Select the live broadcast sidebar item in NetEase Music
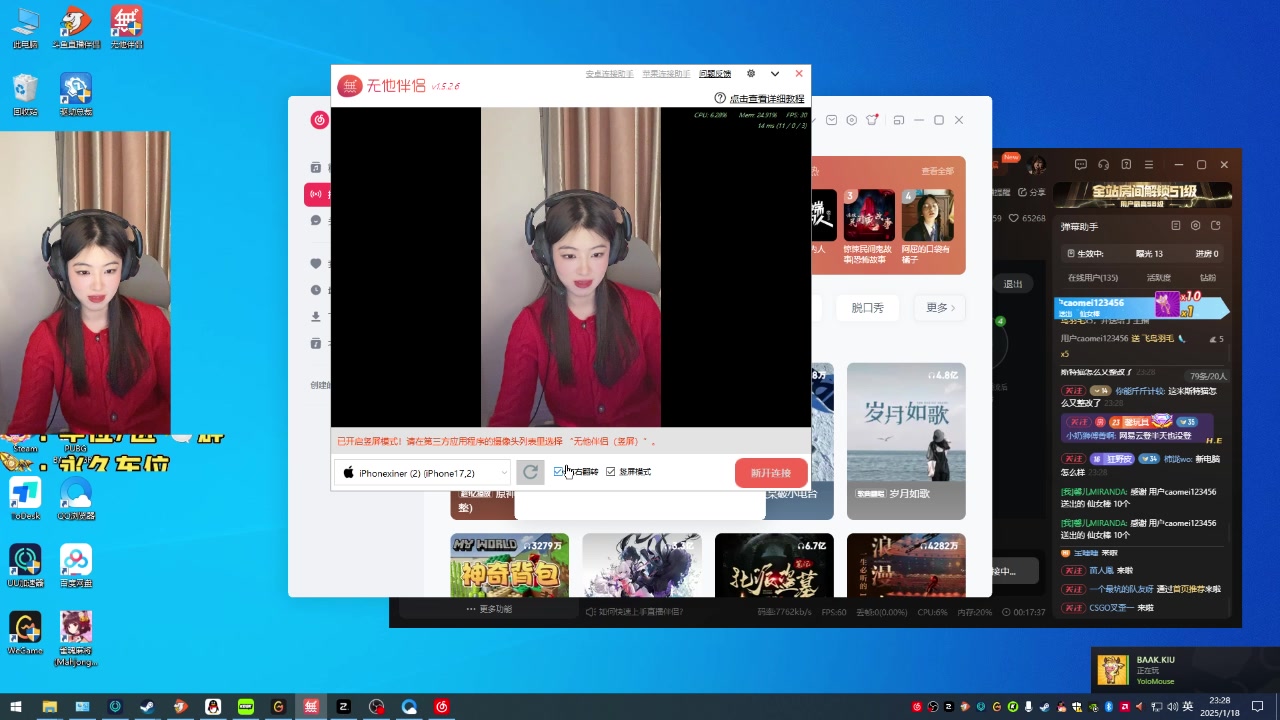 316,194
